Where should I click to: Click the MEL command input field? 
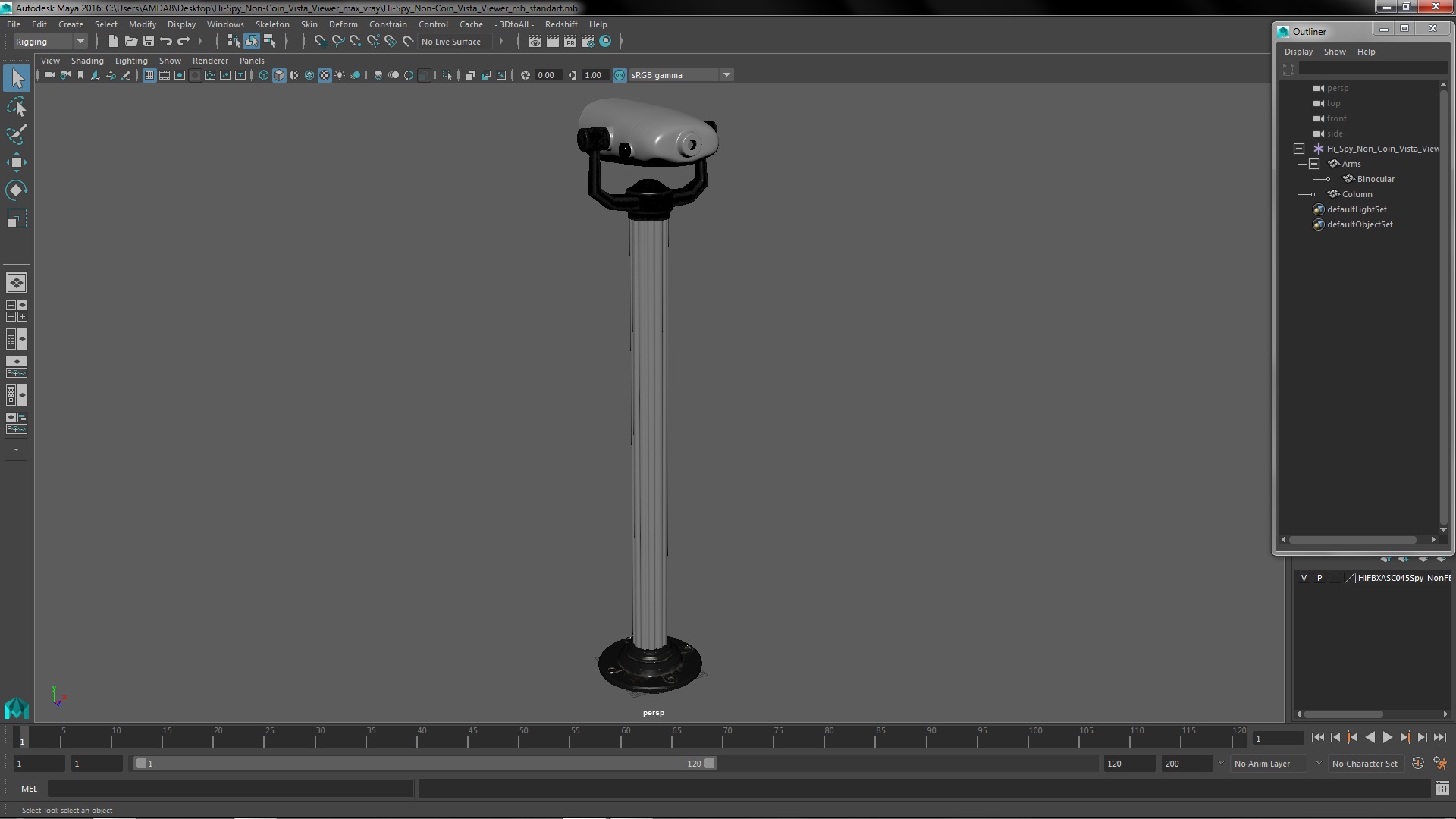click(231, 789)
